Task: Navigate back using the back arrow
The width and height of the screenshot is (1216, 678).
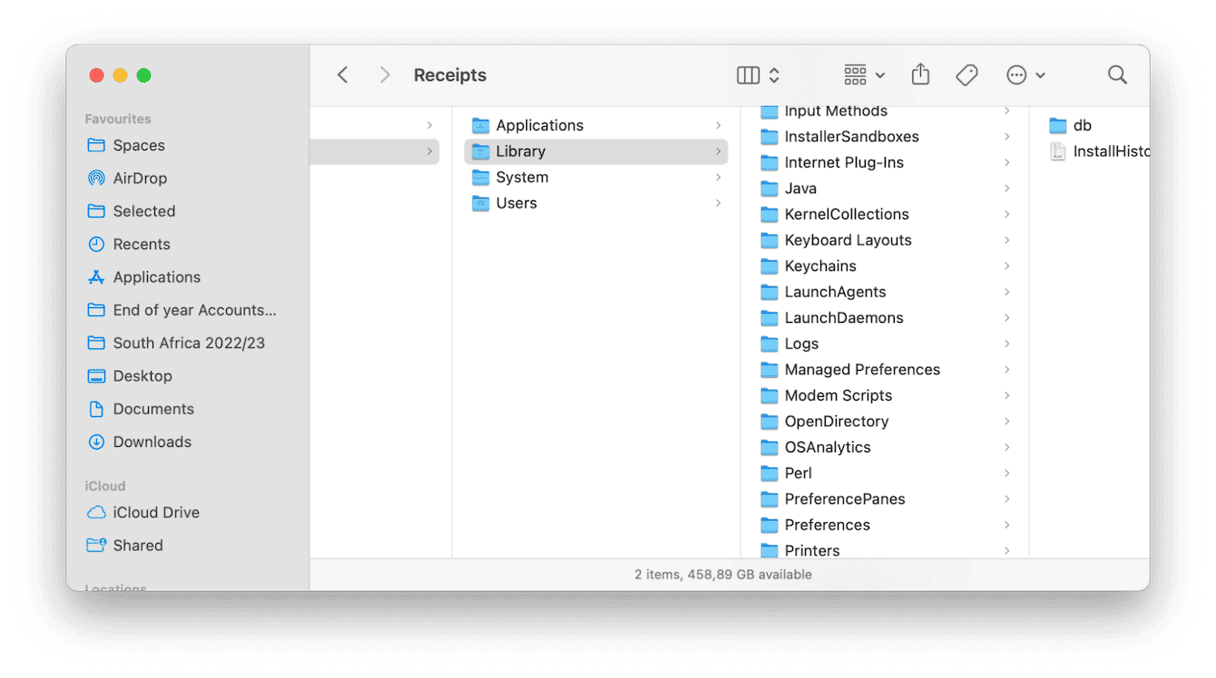Action: click(x=343, y=74)
